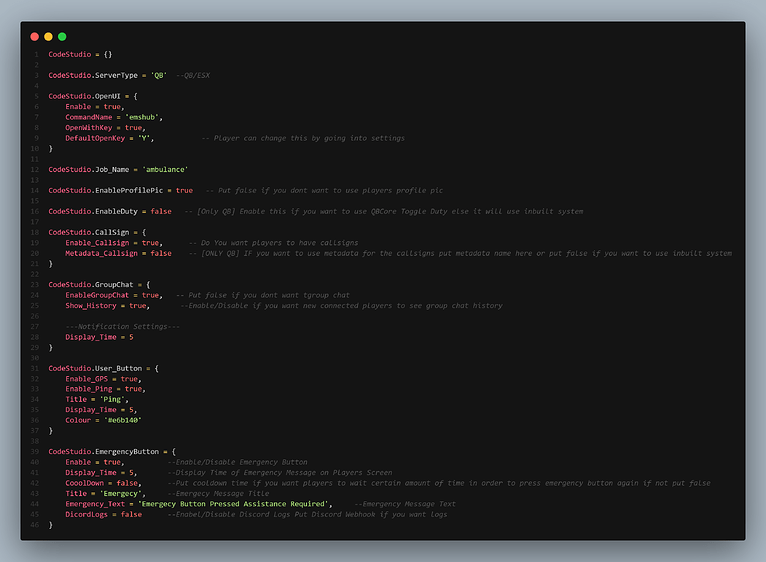Click the yellow minimize window button
Viewport: 766px width, 562px height.
click(48, 36)
